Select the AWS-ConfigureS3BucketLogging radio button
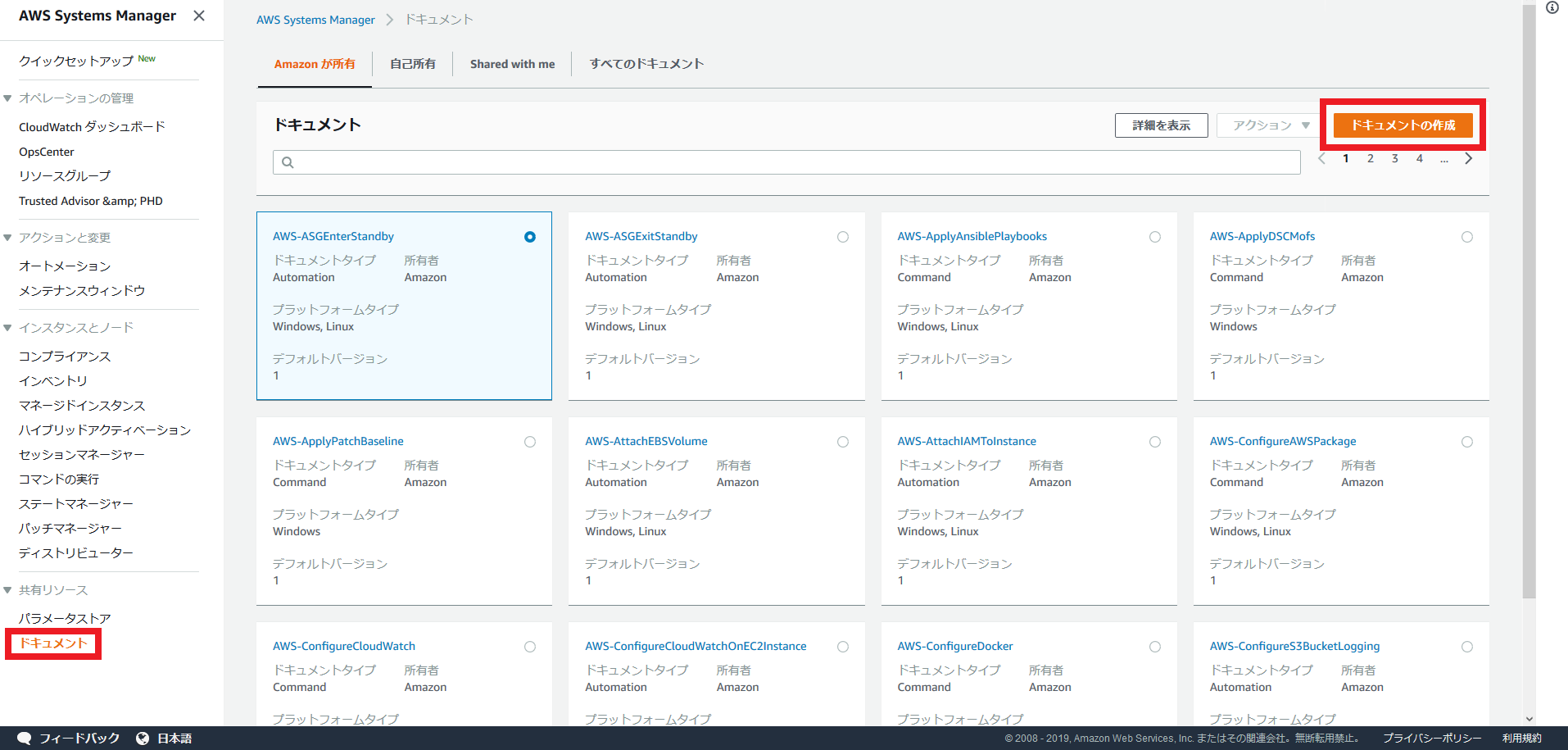The height and width of the screenshot is (750, 1568). [1467, 647]
